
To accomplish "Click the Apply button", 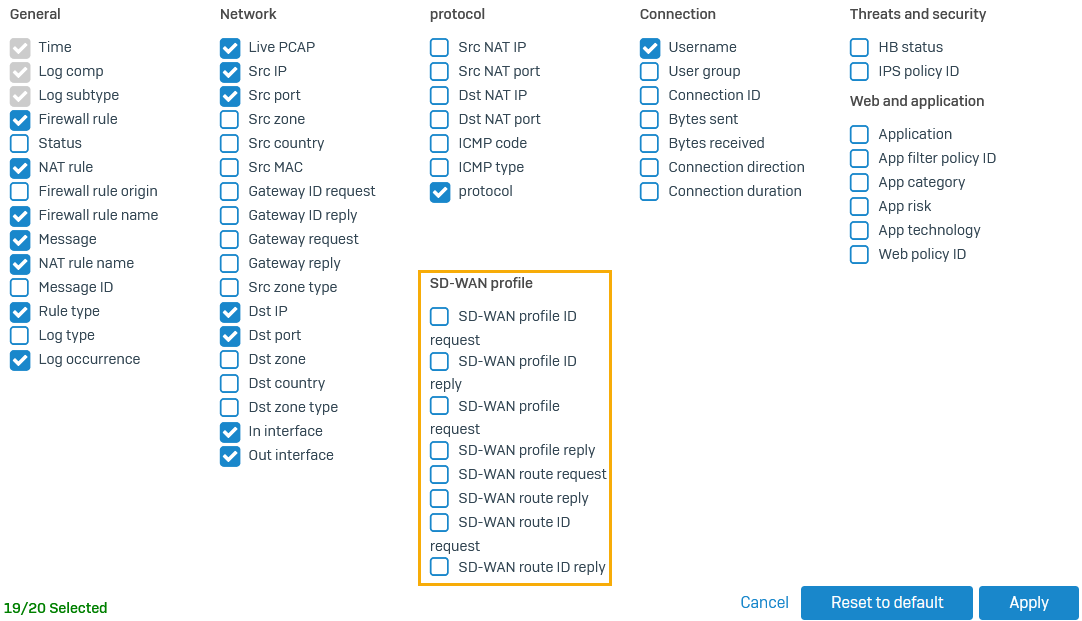I will point(1029,603).
